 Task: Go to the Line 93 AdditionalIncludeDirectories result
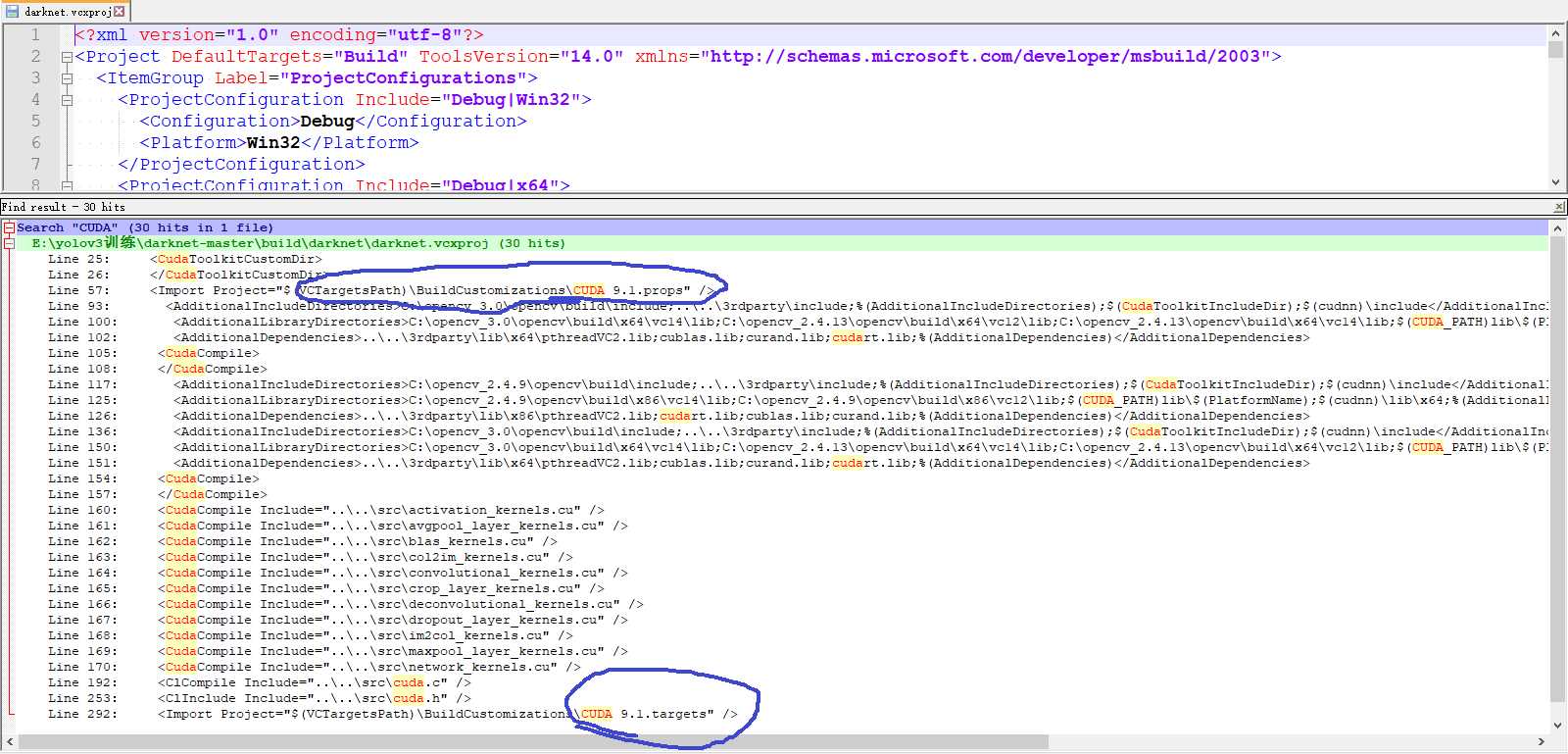click(798, 306)
